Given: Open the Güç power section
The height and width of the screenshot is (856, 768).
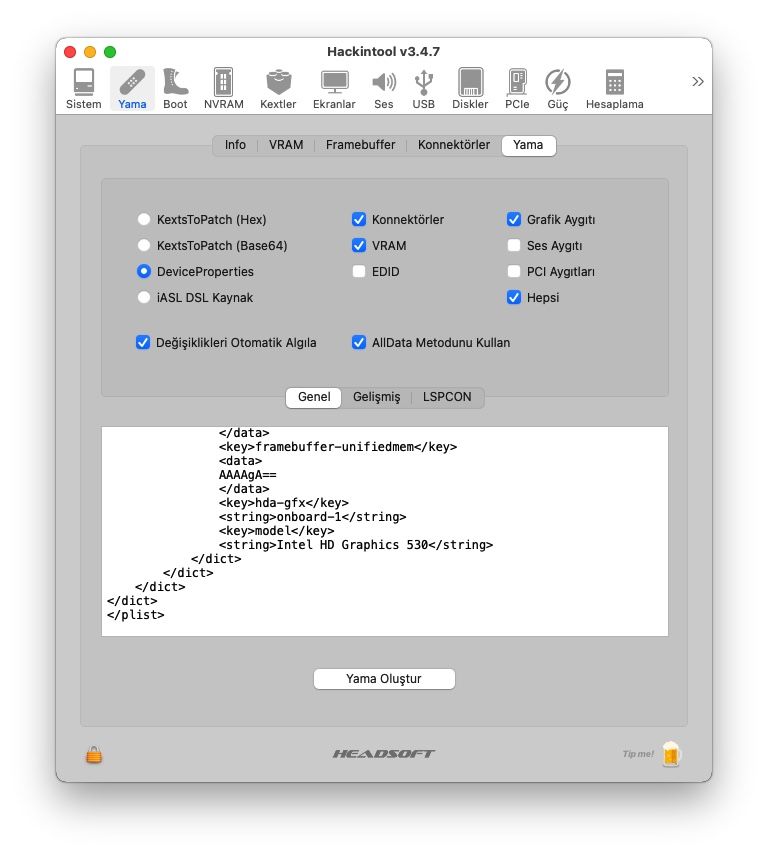Looking at the screenshot, I should (558, 88).
